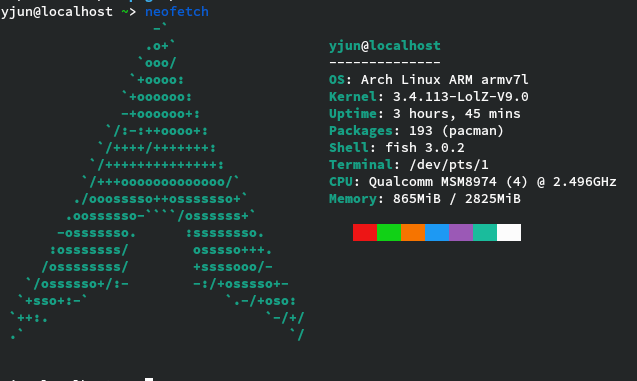The image size is (637, 381).
Task: Click 'Arch Linux ARM armv7l' value
Action: click(444, 80)
